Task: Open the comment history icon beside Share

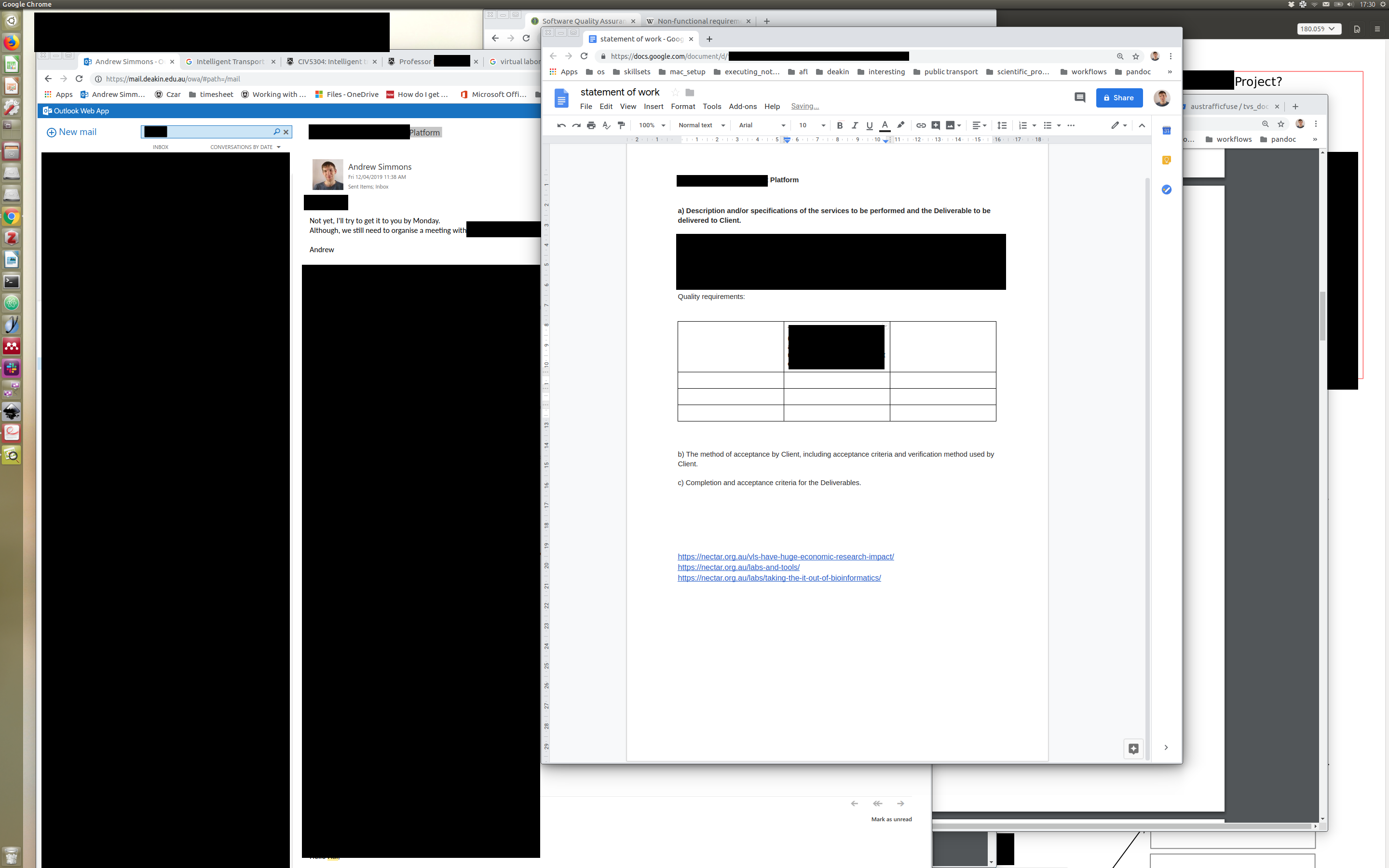Action: tap(1079, 97)
